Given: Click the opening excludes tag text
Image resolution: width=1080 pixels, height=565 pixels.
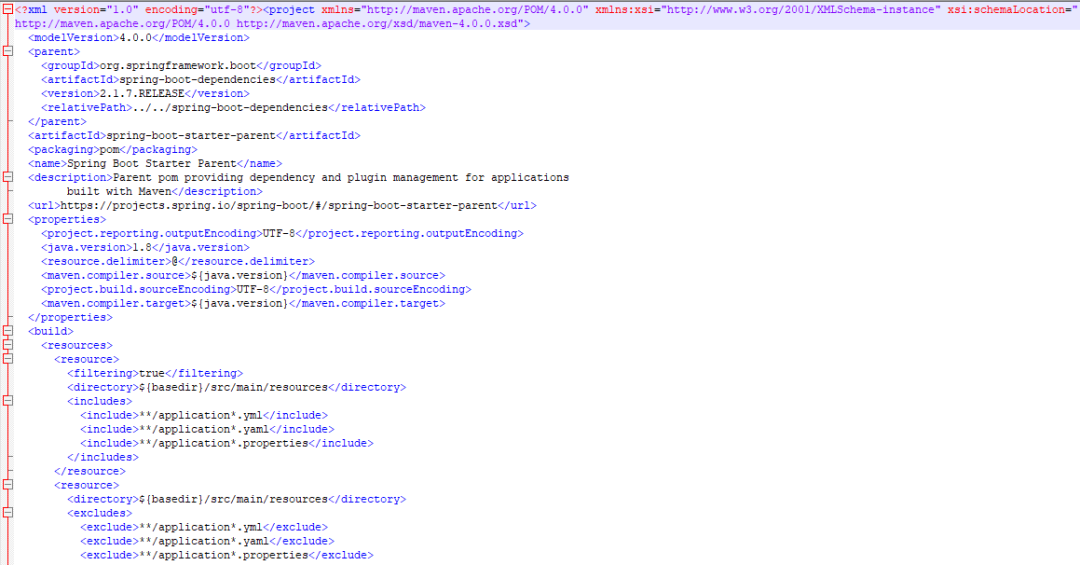Looking at the screenshot, I should click(99, 513).
